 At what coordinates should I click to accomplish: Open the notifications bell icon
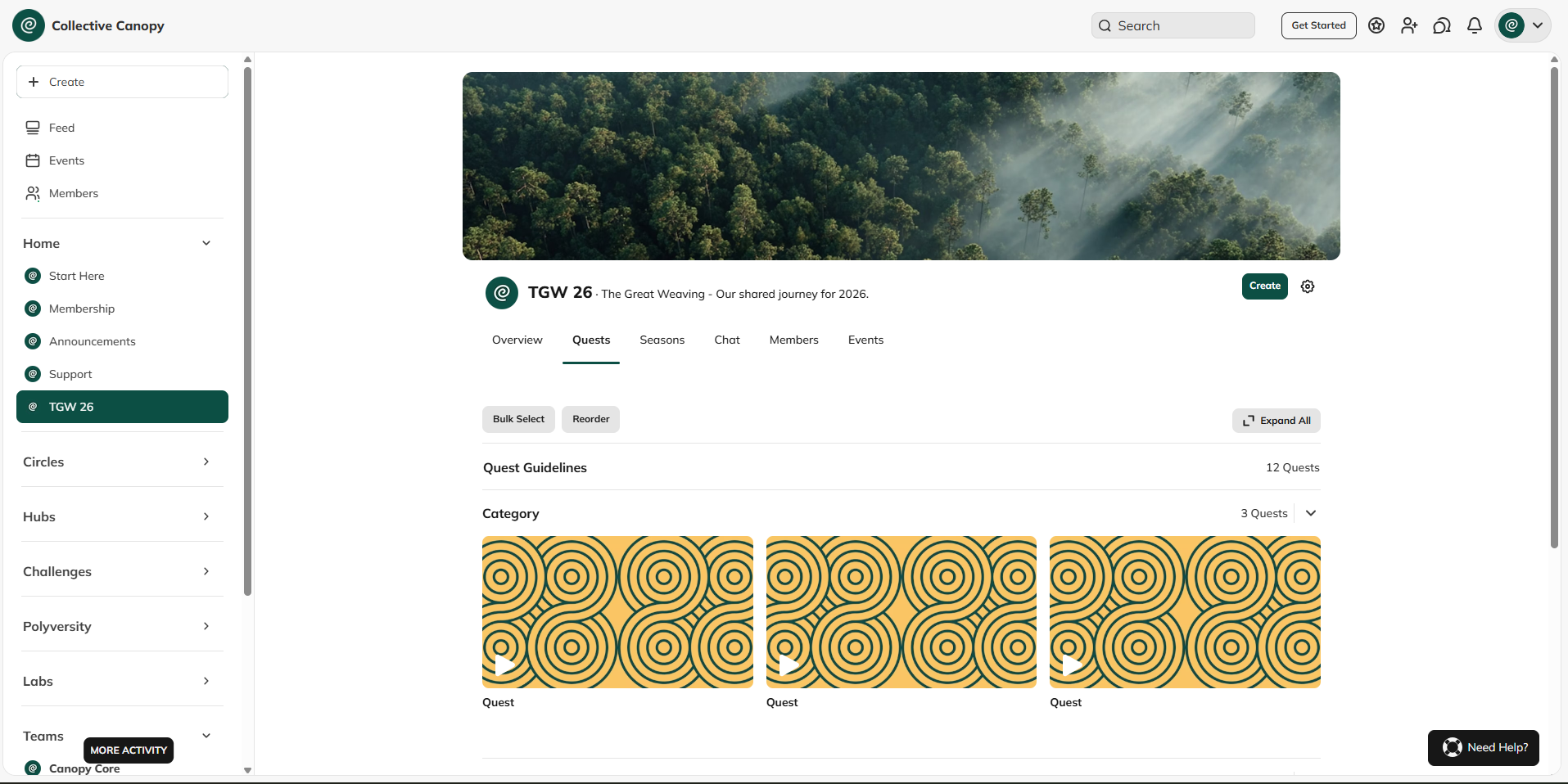[x=1474, y=25]
